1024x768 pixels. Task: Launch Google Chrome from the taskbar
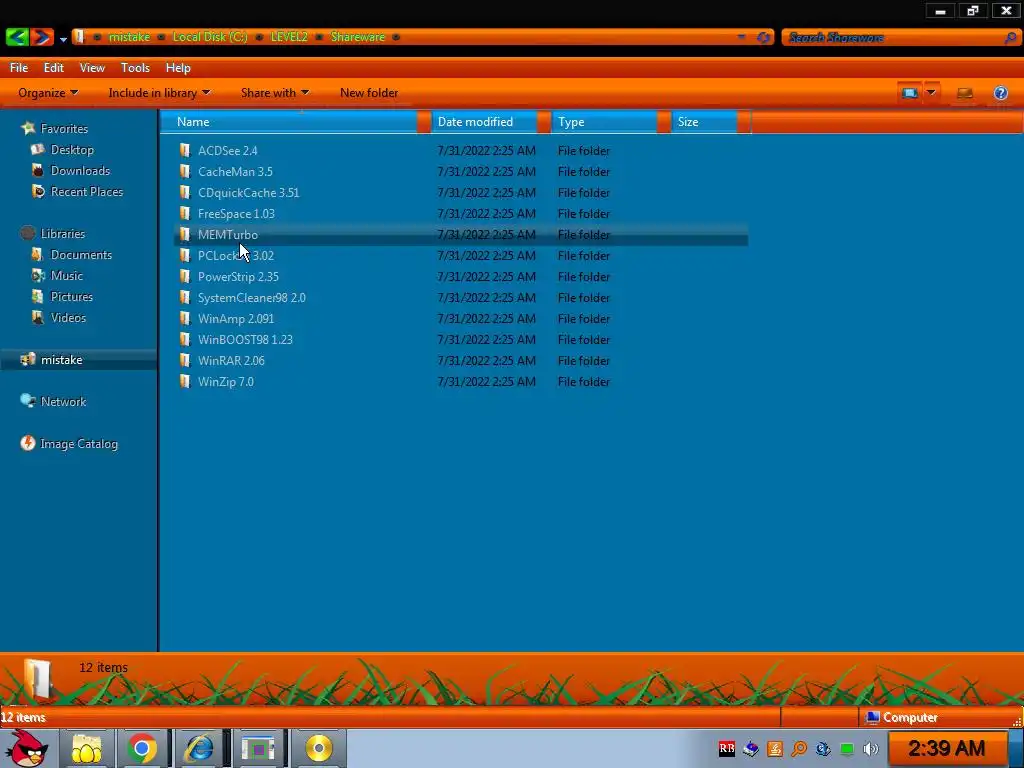[142, 748]
